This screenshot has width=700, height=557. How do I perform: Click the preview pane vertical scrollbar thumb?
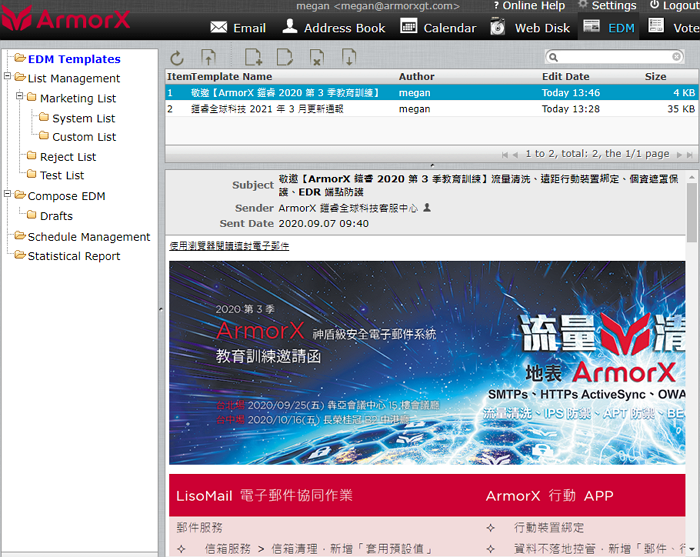pos(692,212)
